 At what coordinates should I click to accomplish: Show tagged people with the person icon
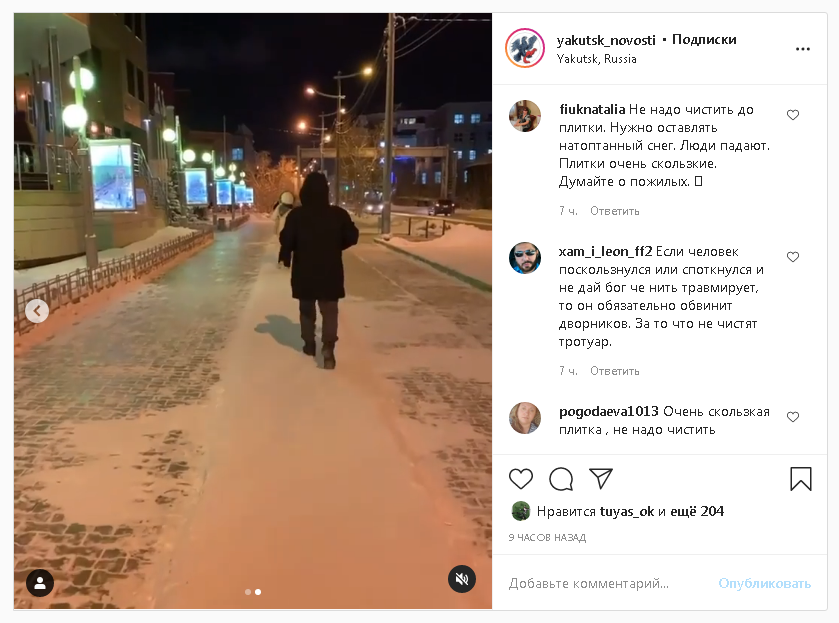(x=40, y=582)
